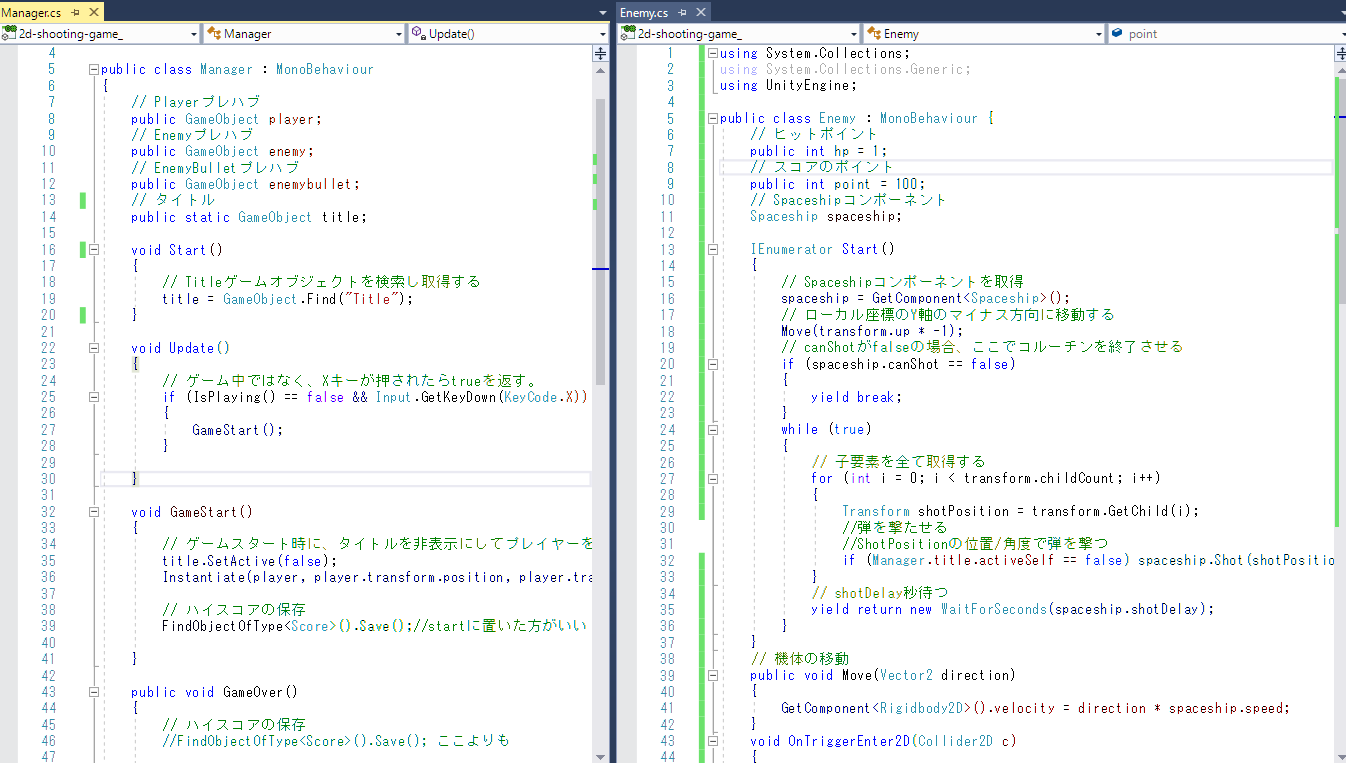
Task: Click the scroll-down arrow in Manager.cs pane
Action: (600, 755)
